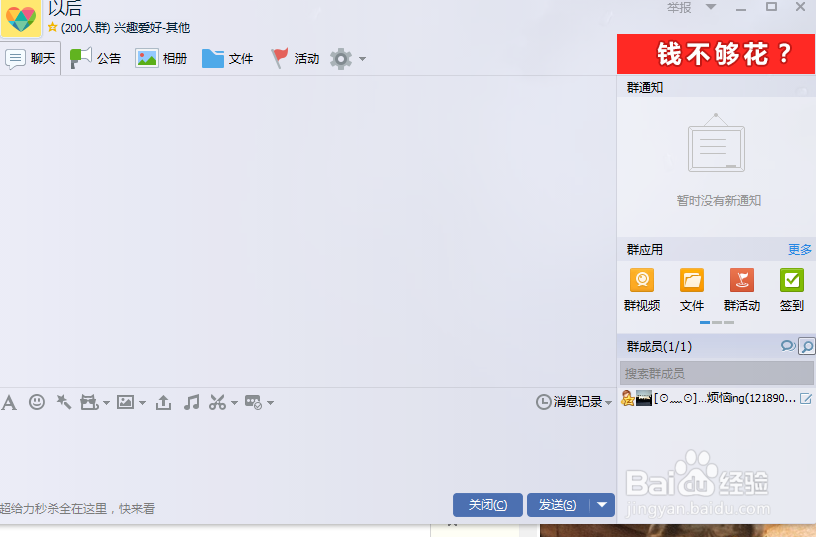Click the 群通知 panel header
Screen dimensions: 816x537
pyautogui.click(x=645, y=87)
